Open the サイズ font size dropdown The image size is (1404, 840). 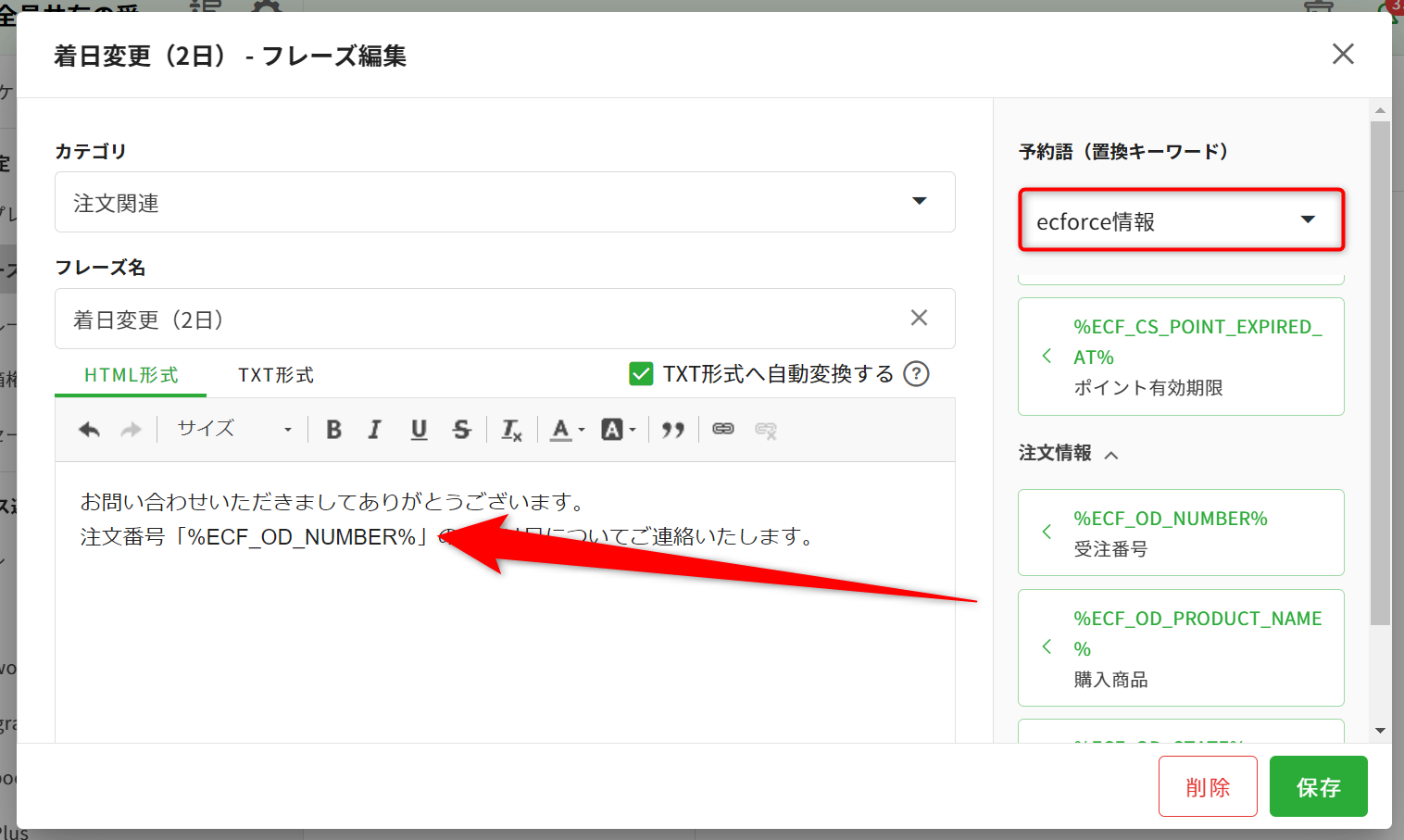click(x=233, y=429)
